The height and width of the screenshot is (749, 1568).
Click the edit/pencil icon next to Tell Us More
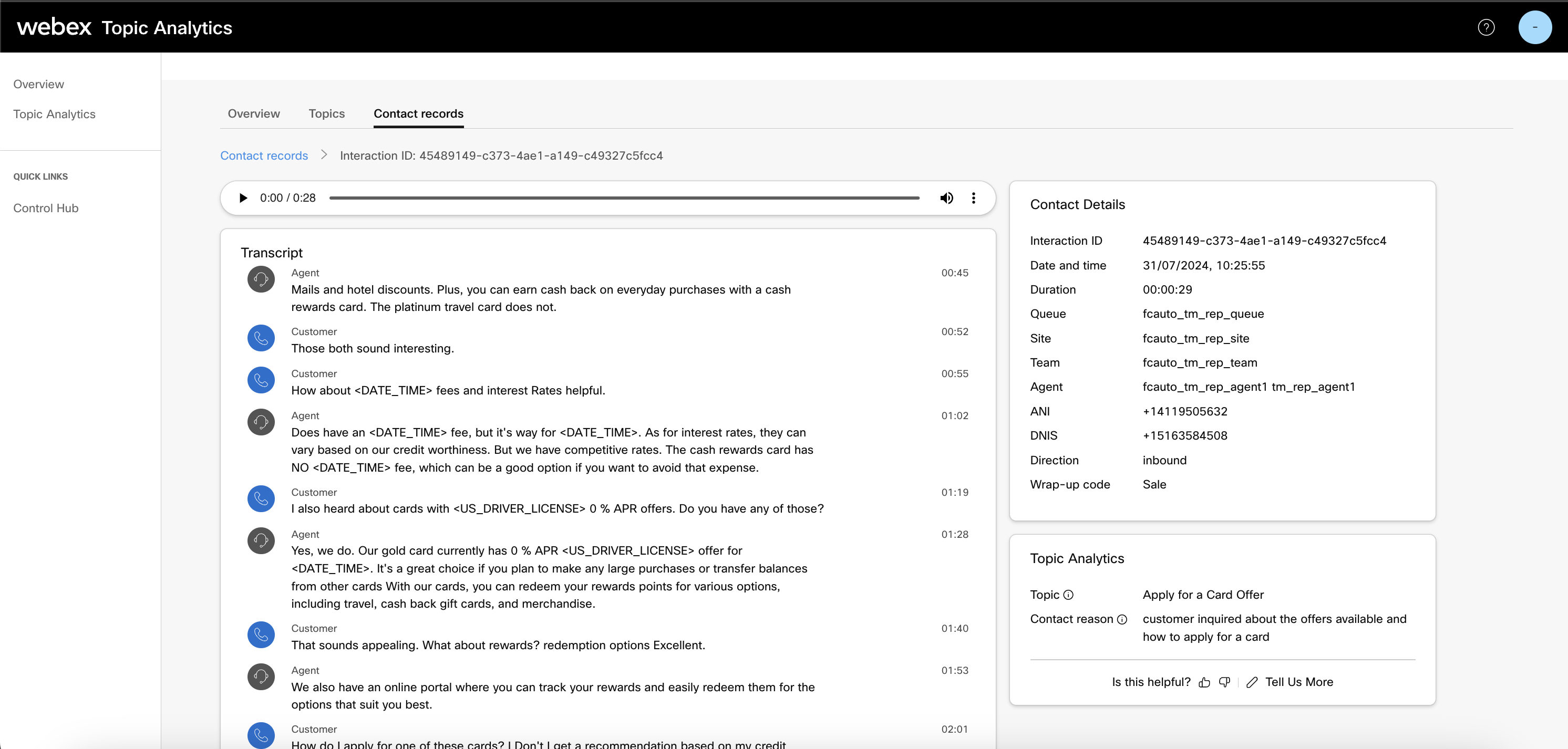[x=1250, y=681]
